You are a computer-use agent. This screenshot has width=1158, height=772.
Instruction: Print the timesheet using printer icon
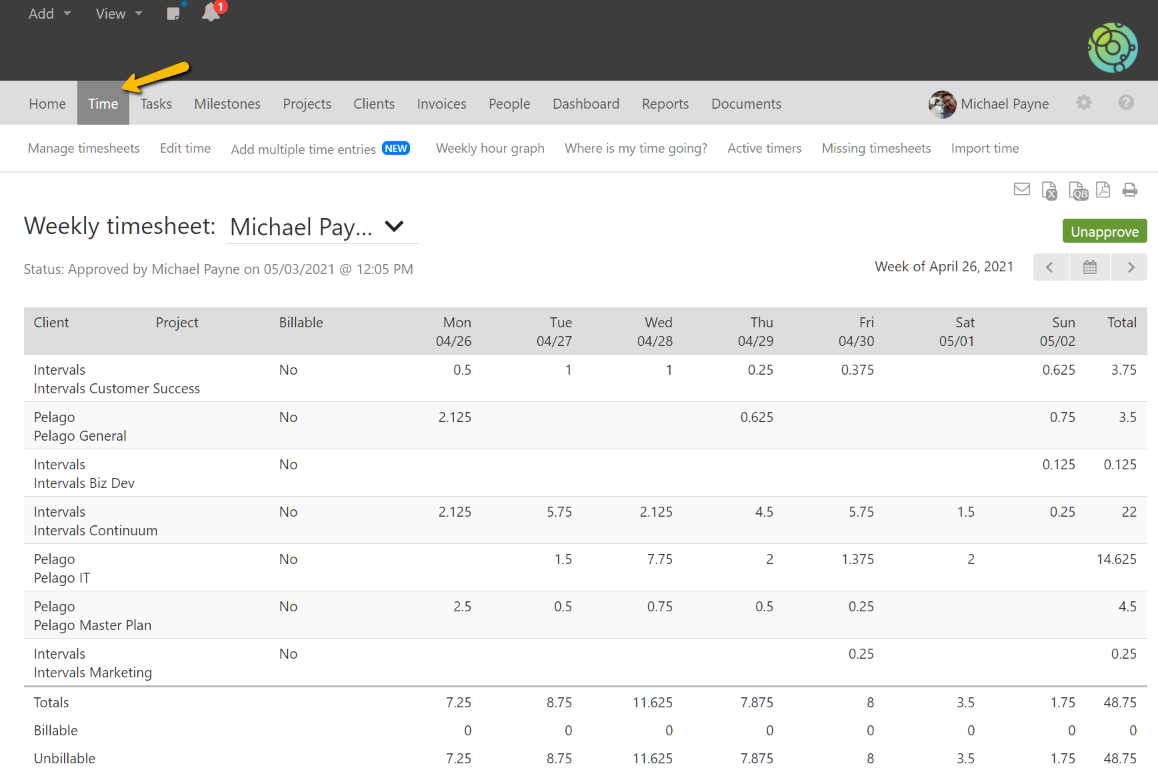click(x=1130, y=190)
